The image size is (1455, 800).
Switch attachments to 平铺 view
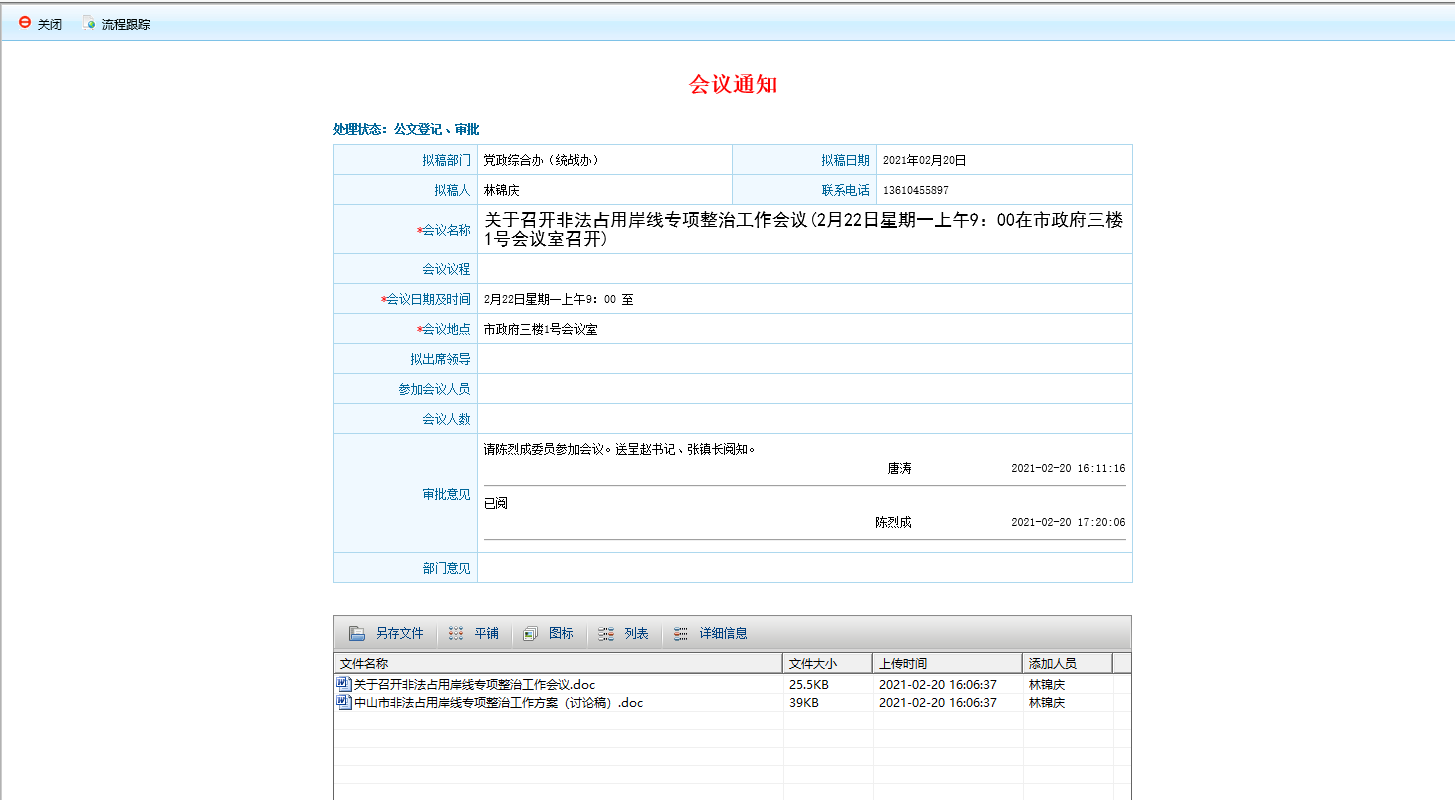click(x=486, y=633)
